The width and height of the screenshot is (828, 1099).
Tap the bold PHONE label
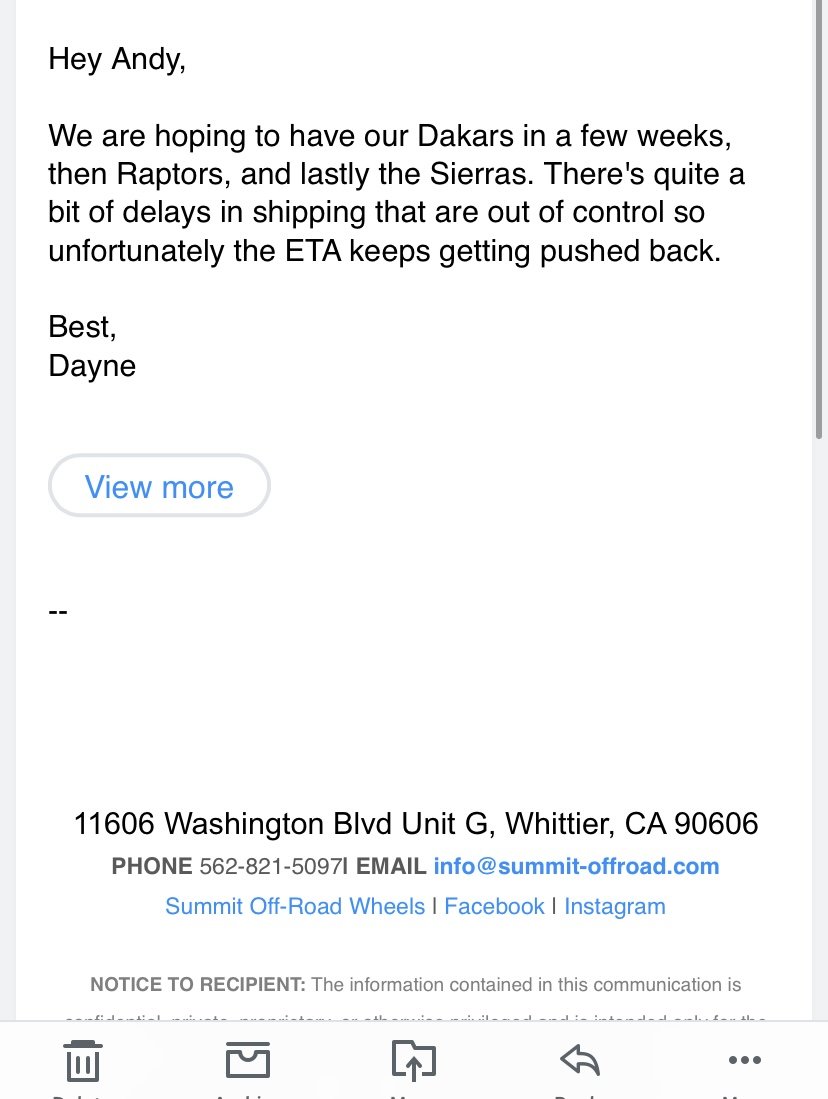click(x=151, y=866)
